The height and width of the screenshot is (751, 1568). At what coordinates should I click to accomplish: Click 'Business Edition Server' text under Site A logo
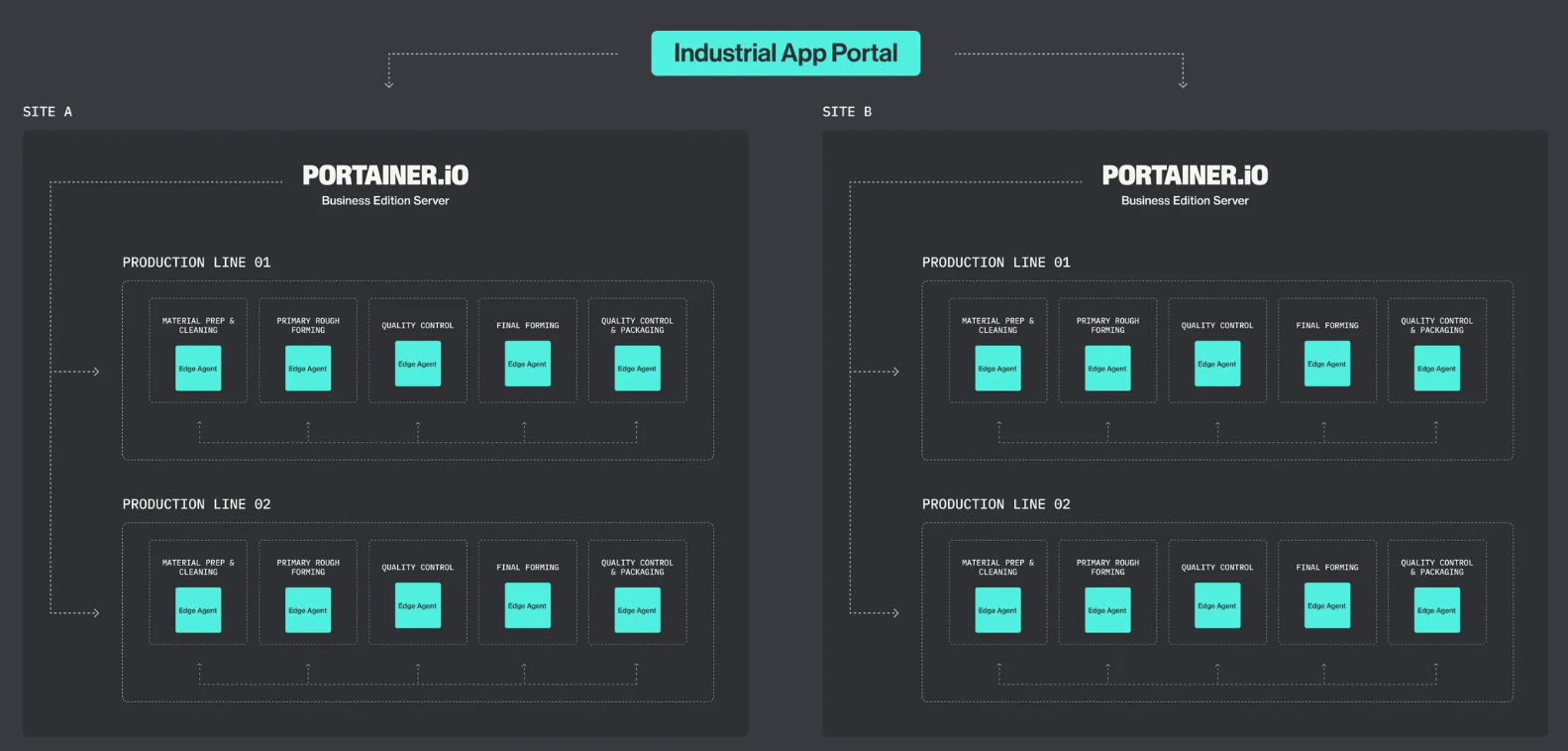tap(385, 201)
